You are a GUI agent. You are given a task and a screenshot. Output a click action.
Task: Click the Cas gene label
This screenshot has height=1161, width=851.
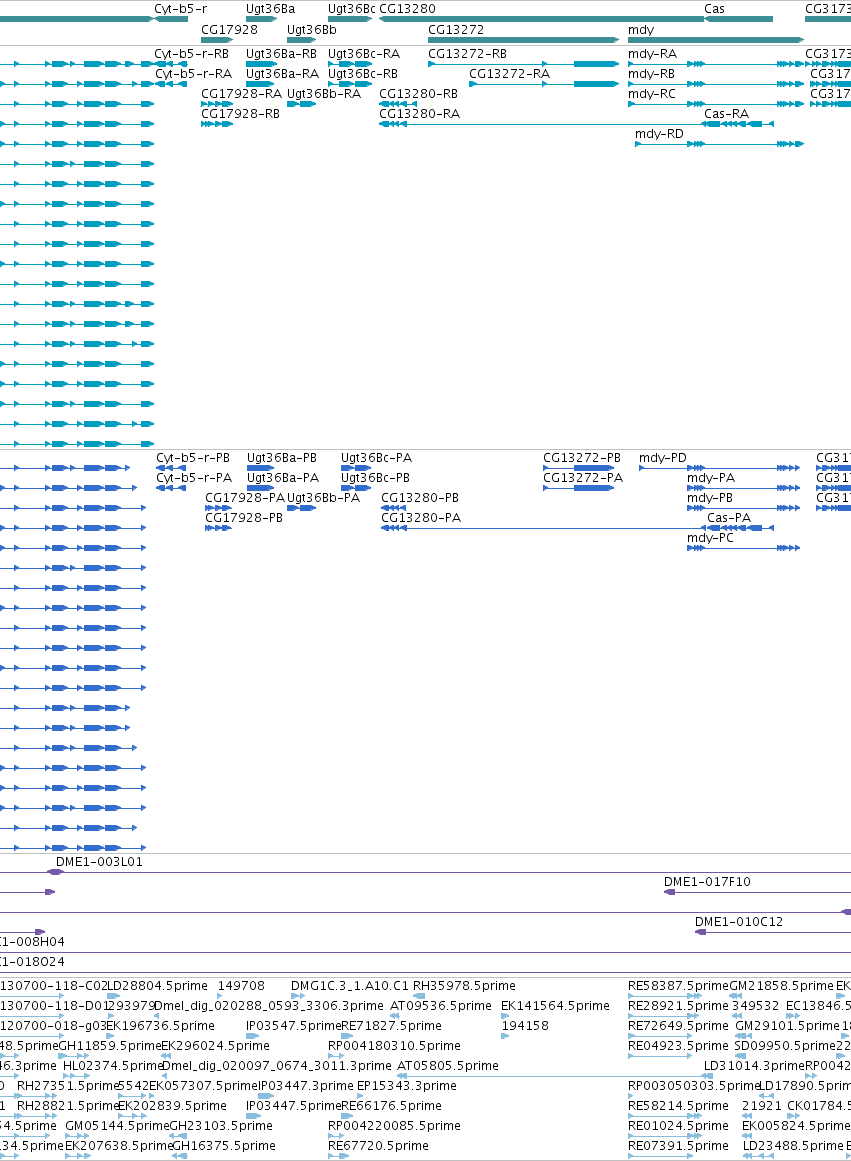coord(714,9)
